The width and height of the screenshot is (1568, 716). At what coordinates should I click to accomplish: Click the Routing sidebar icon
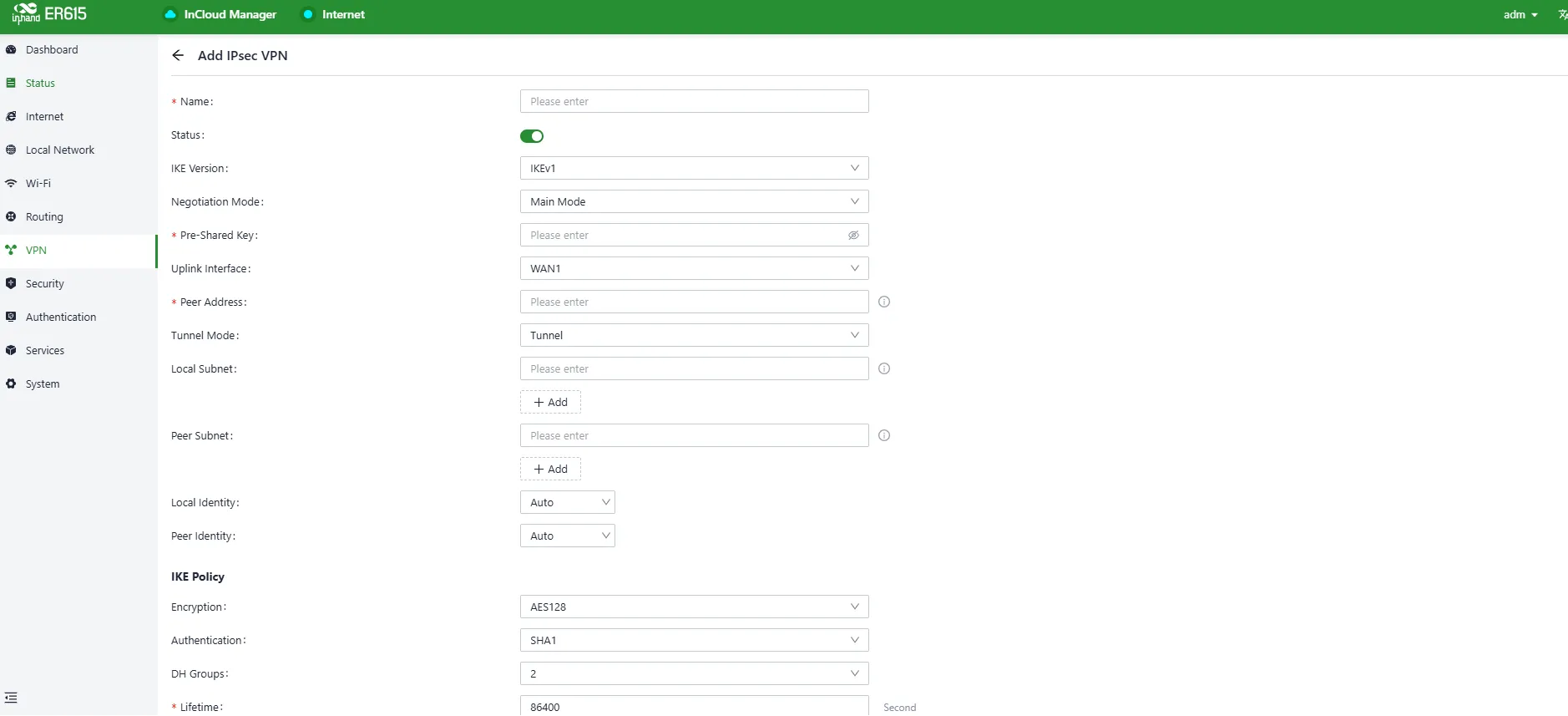(x=11, y=216)
